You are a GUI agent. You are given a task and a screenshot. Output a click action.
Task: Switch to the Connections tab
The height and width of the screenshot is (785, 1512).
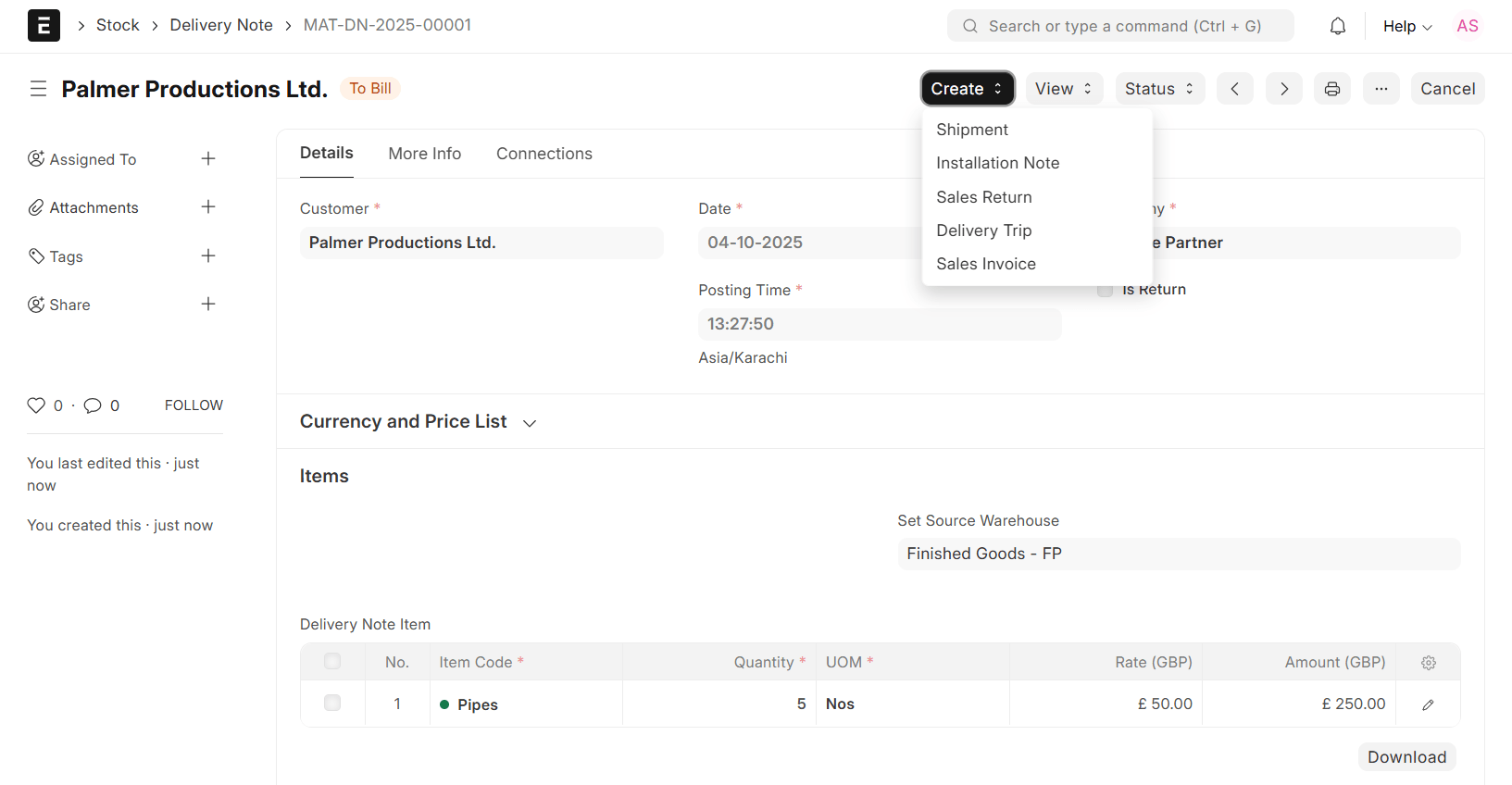(544, 154)
